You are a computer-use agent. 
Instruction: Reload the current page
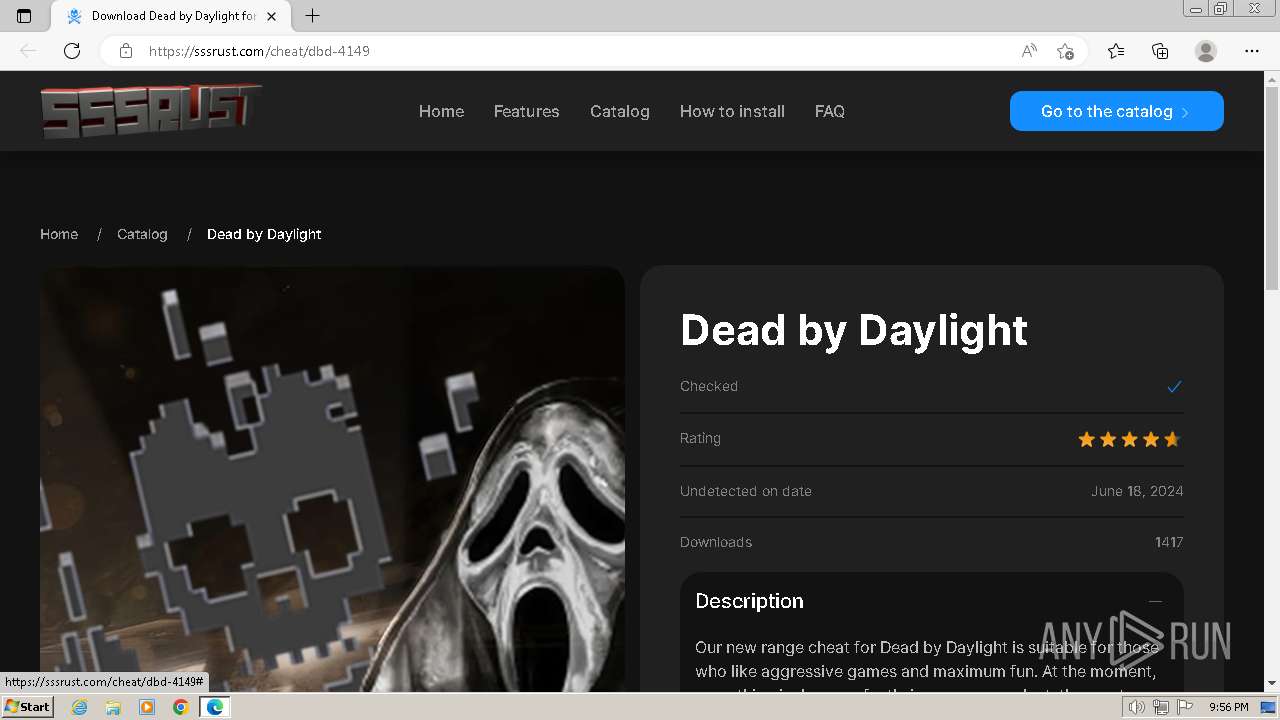(72, 51)
